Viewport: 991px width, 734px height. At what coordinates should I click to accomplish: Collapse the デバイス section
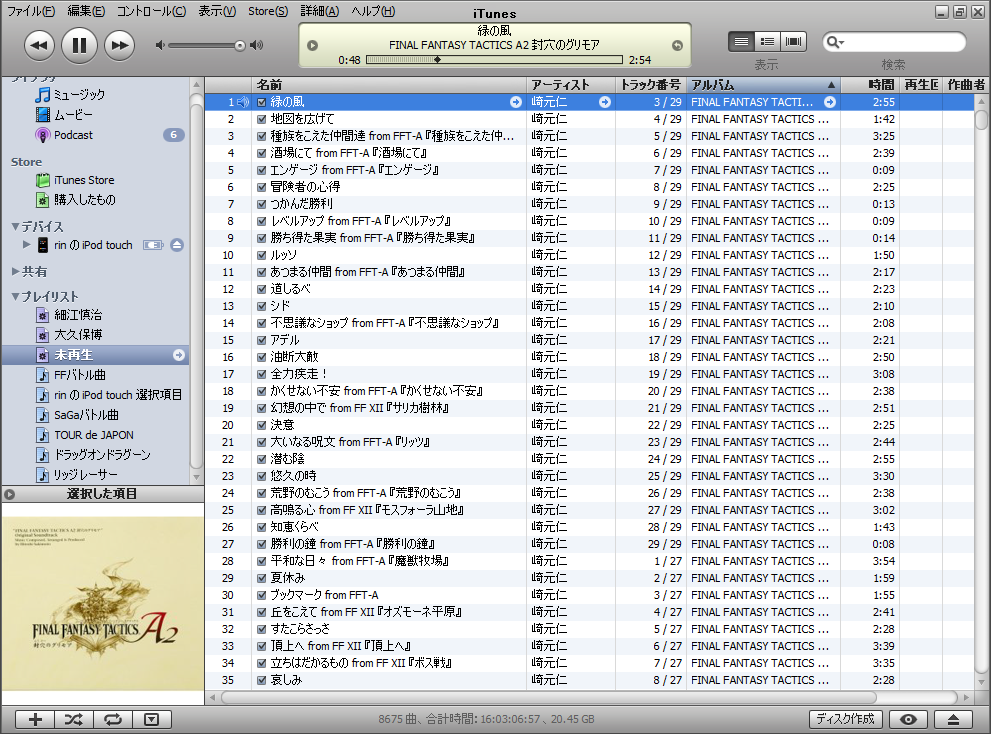pos(15,226)
